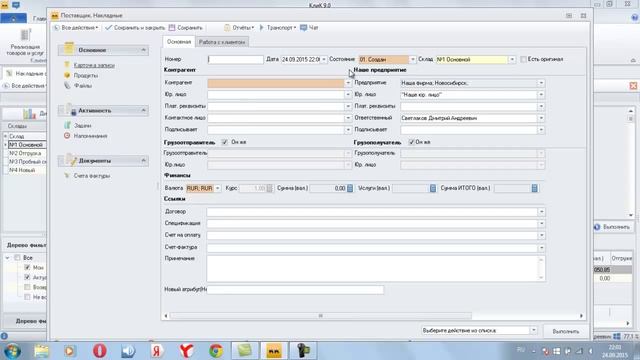Collapse the "Активность" sidebar section
This screenshot has height=360, width=640.
click(143, 111)
